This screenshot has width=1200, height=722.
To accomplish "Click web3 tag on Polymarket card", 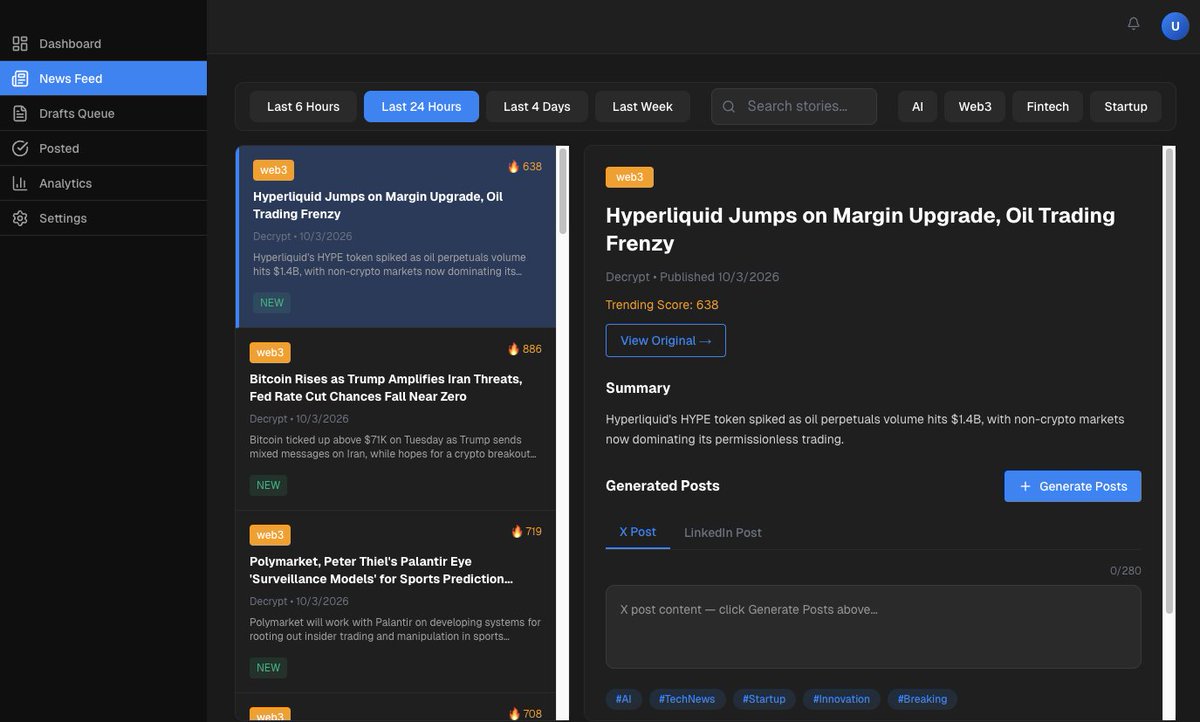I will click(270, 535).
